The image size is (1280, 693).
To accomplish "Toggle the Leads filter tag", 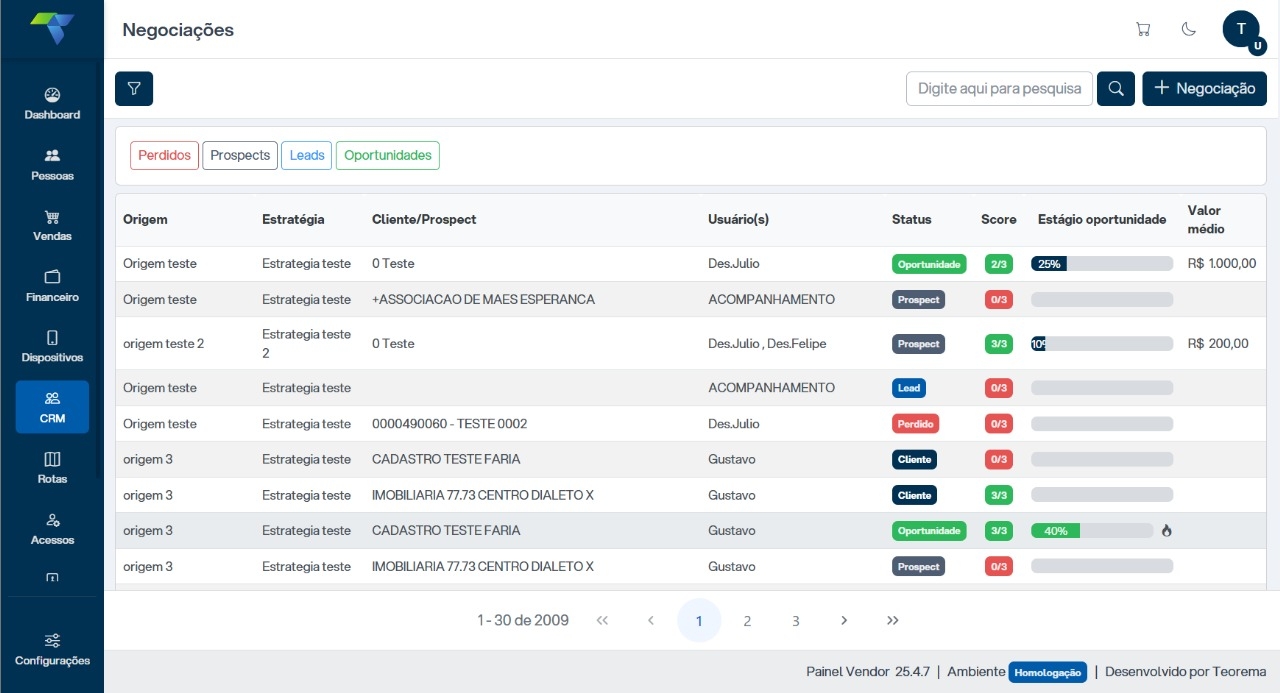I will 307,155.
